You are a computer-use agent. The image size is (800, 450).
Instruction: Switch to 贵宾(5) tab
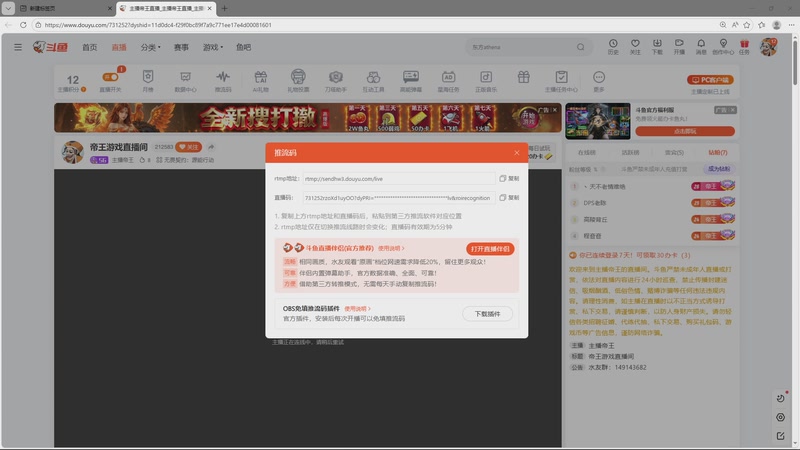tap(674, 153)
